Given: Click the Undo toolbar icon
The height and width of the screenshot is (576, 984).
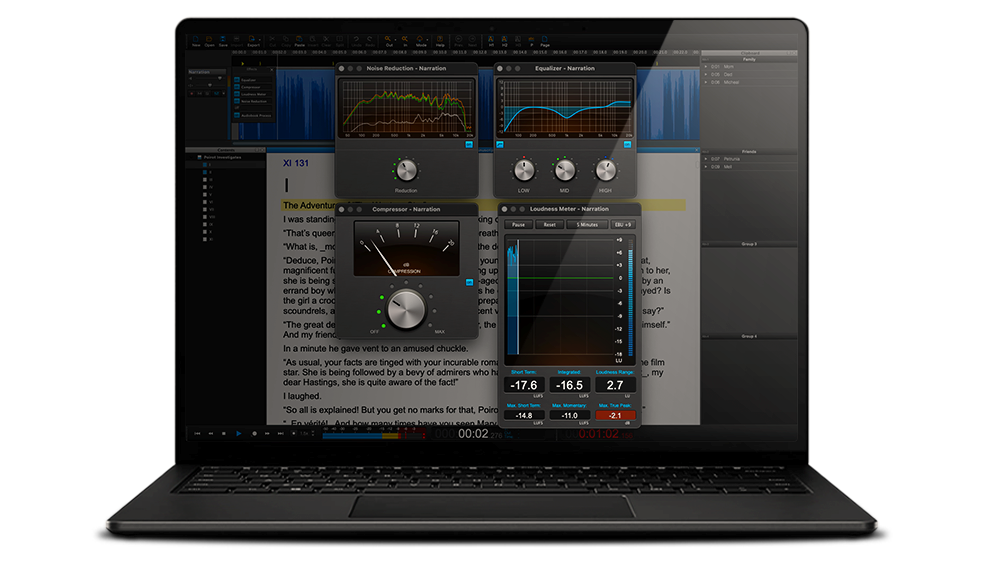Looking at the screenshot, I should (356, 39).
